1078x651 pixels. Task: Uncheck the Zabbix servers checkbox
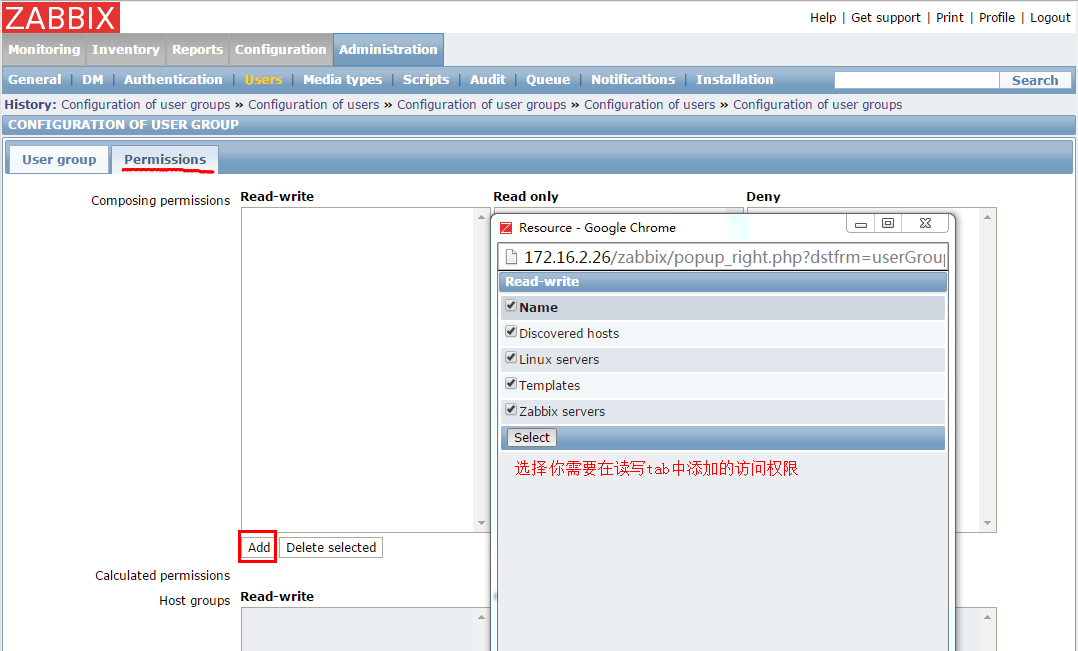tap(511, 410)
